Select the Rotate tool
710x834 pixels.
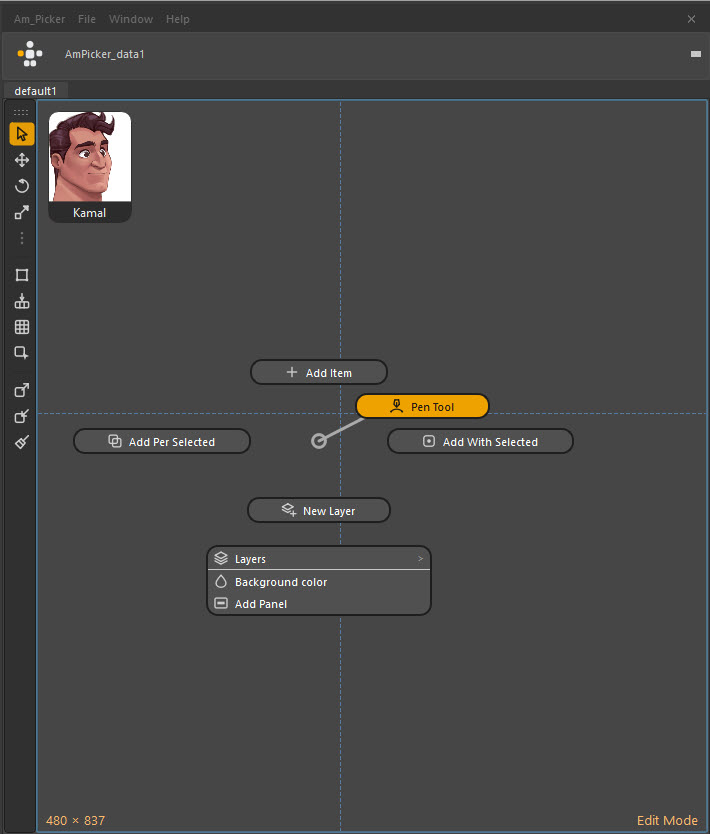tap(22, 186)
